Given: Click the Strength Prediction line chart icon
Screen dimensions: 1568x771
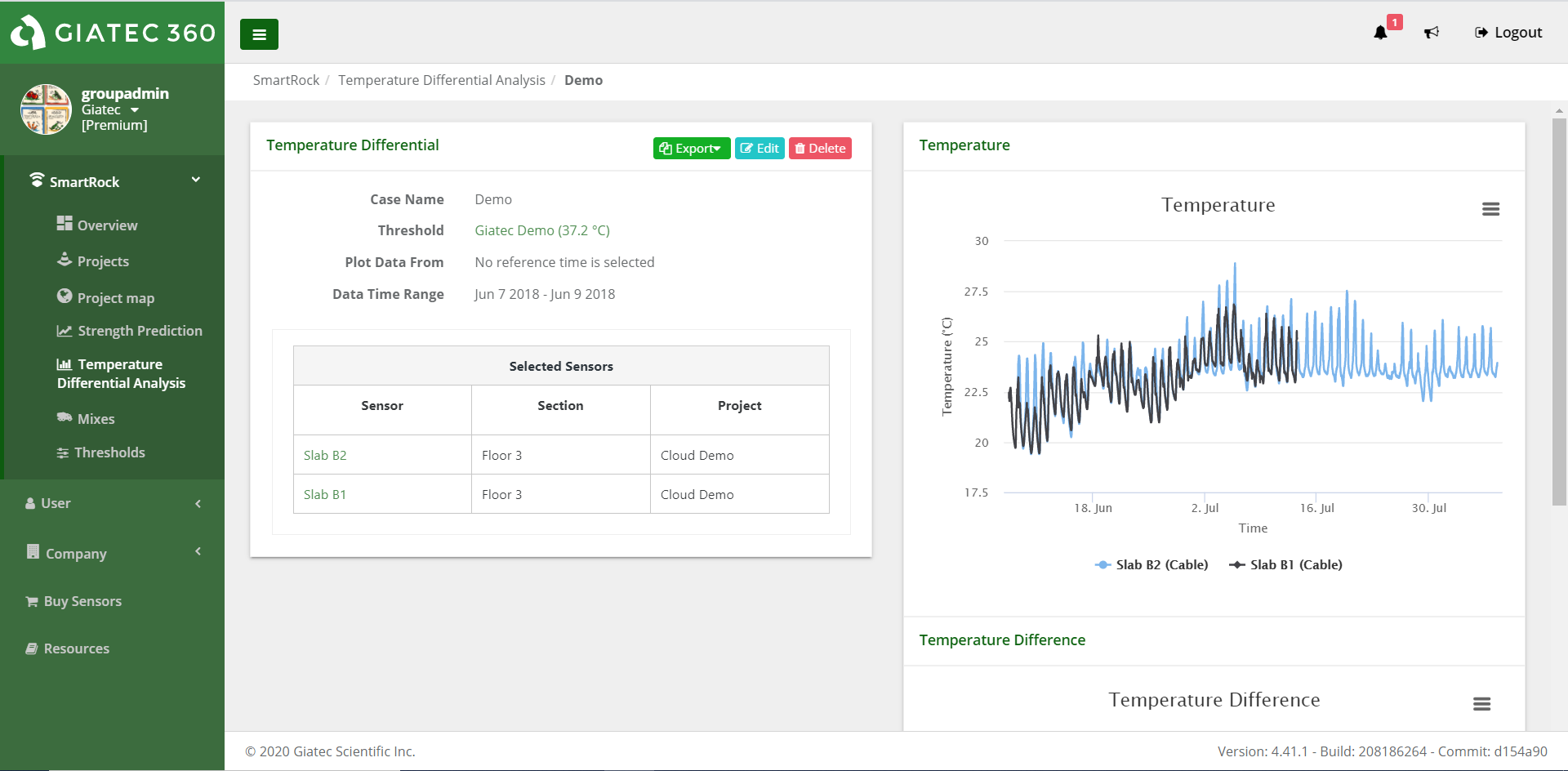Looking at the screenshot, I should (x=65, y=331).
